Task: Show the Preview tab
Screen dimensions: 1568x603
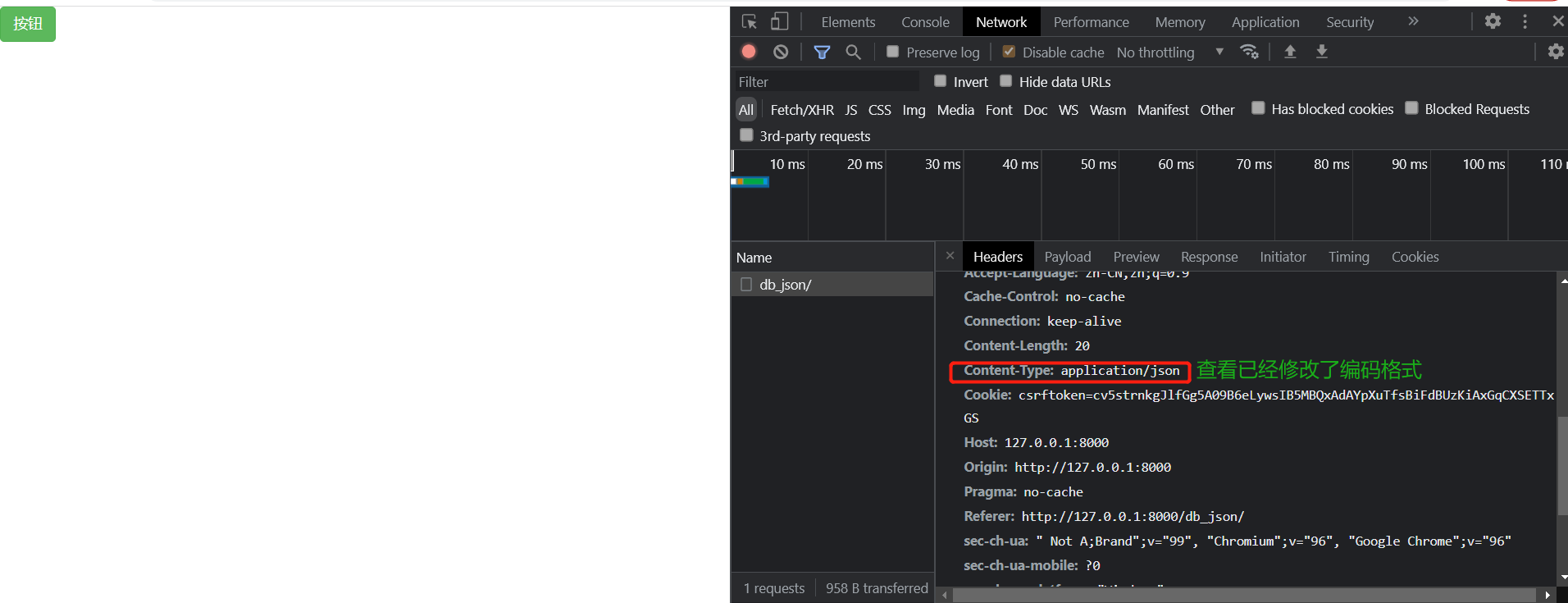Action: coord(1136,257)
